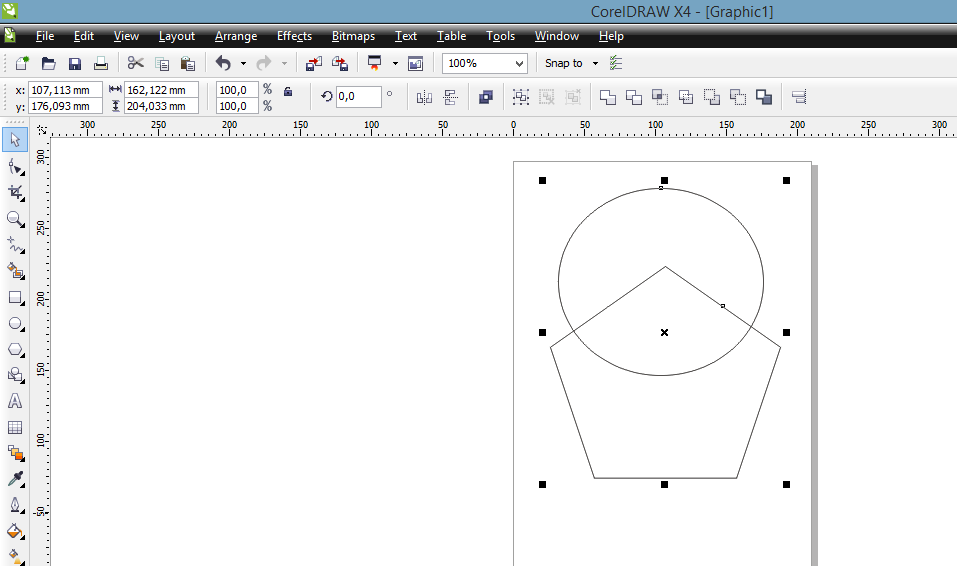Group the selected objects
This screenshot has width=957, height=566.
tap(521, 96)
